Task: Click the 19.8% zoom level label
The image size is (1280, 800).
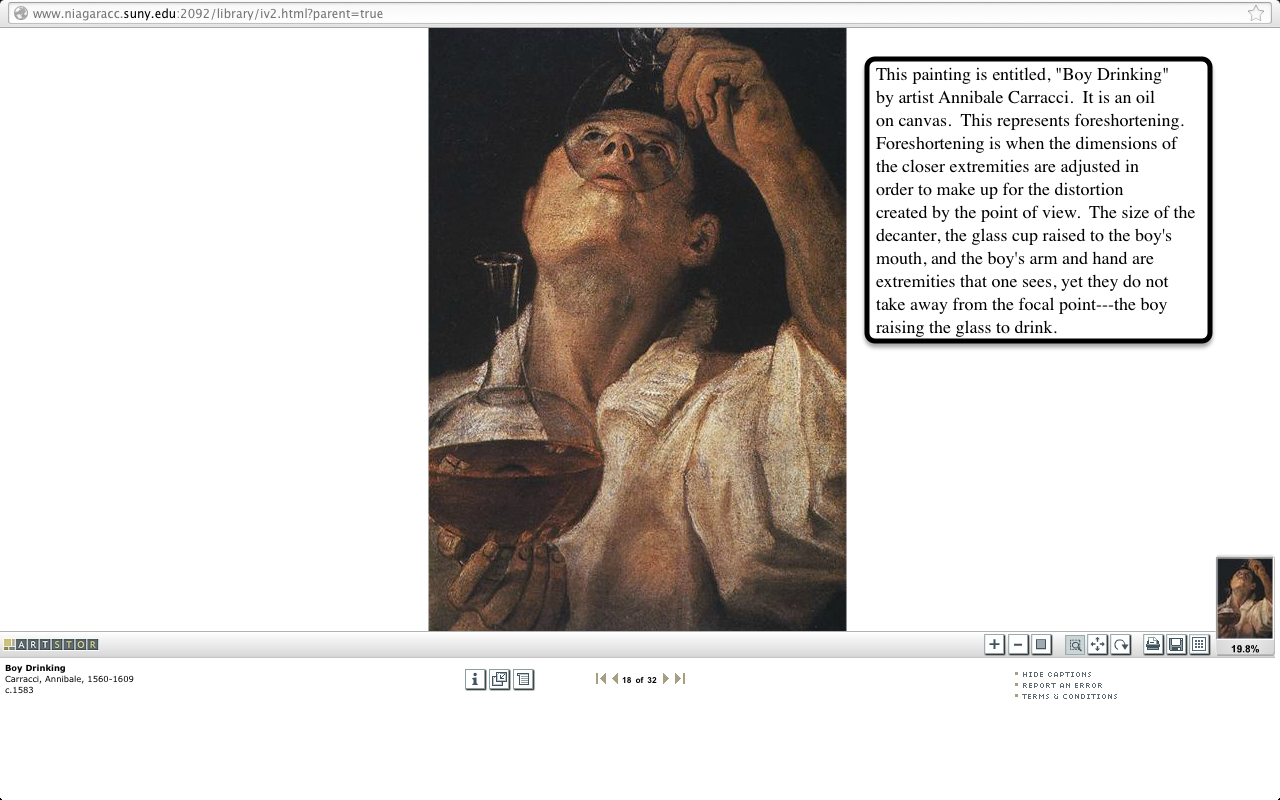Action: [1245, 649]
